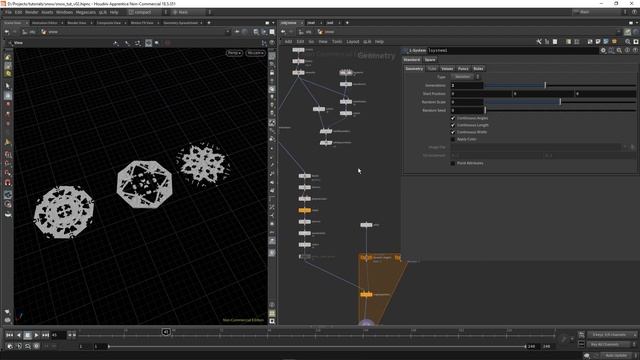Open the Keys channels scope dropdown

tap(612, 335)
